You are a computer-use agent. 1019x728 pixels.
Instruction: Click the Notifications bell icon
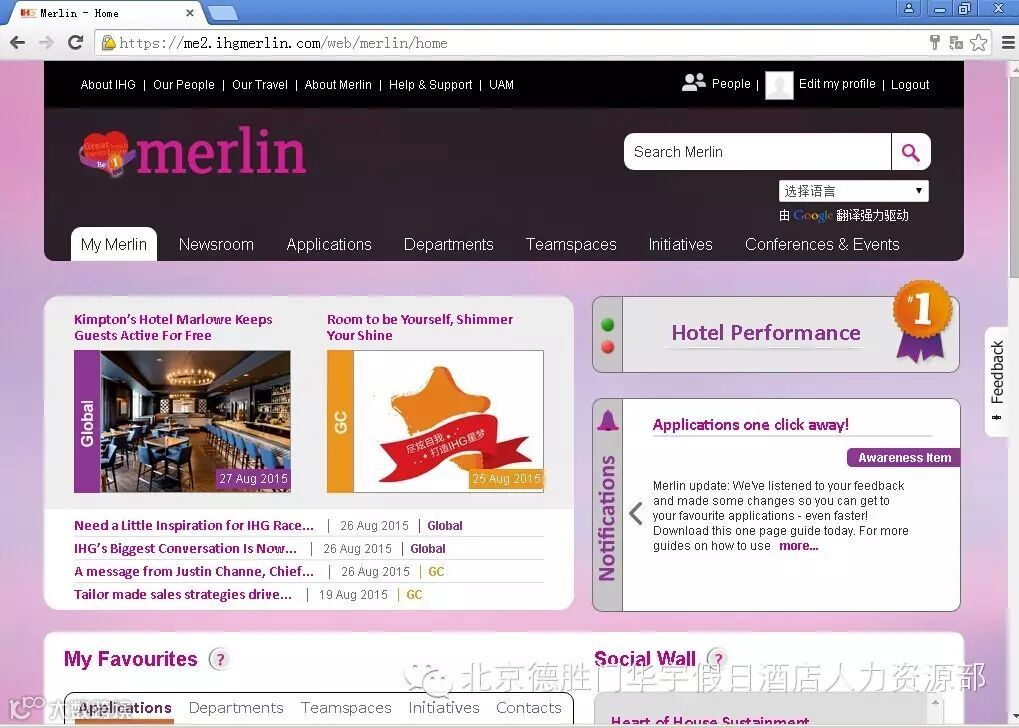pos(608,421)
